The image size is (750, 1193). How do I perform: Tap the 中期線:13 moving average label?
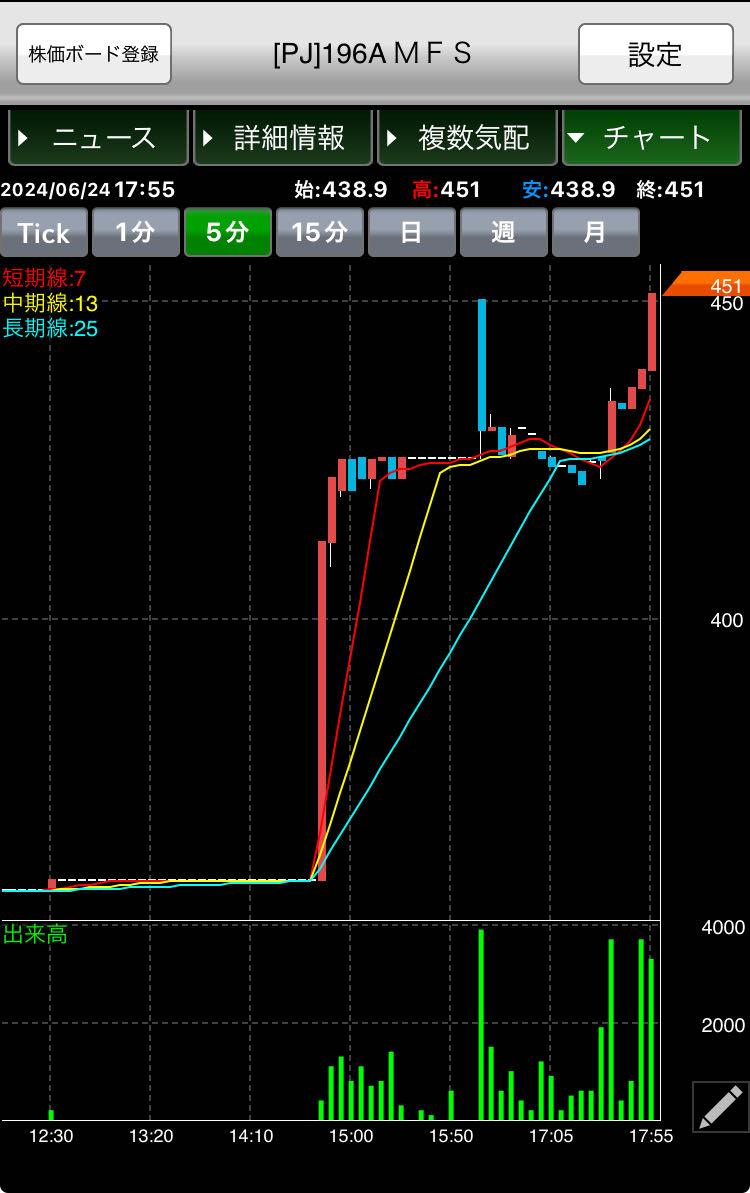pyautogui.click(x=50, y=303)
